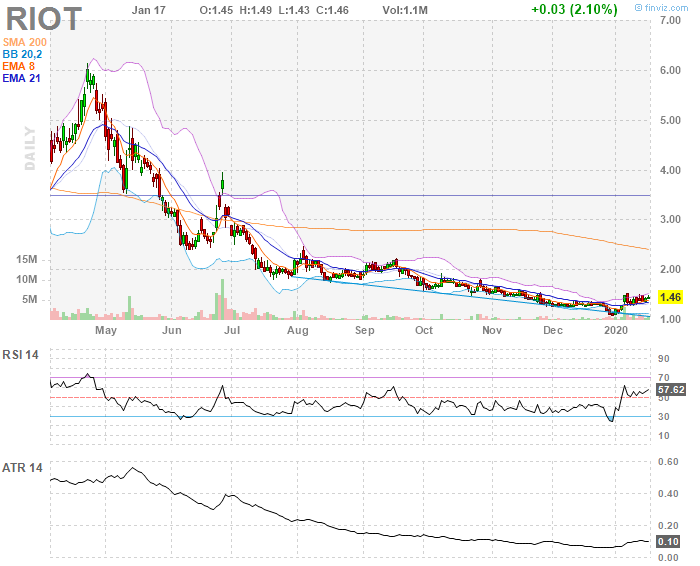The height and width of the screenshot is (566, 700).
Task: Select the May marker on time axis
Action: (x=105, y=329)
